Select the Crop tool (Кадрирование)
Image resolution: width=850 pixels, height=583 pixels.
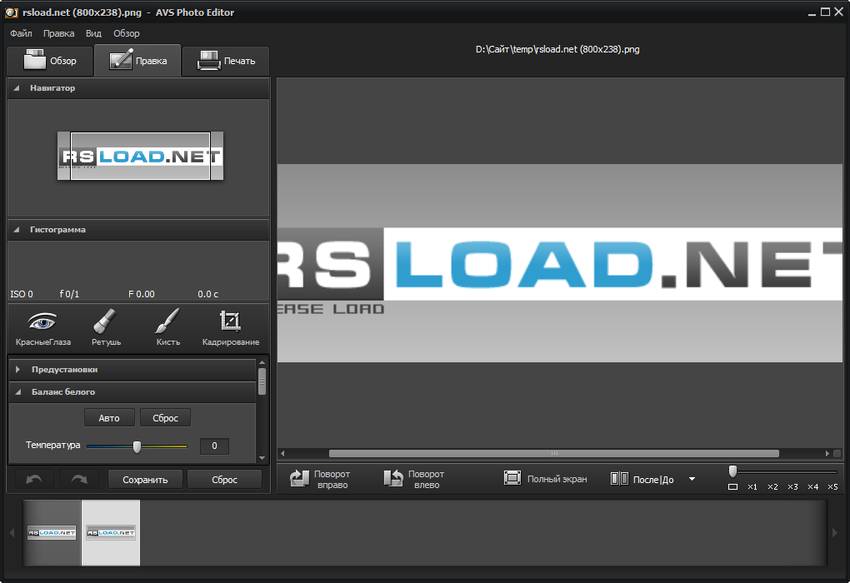(x=231, y=328)
